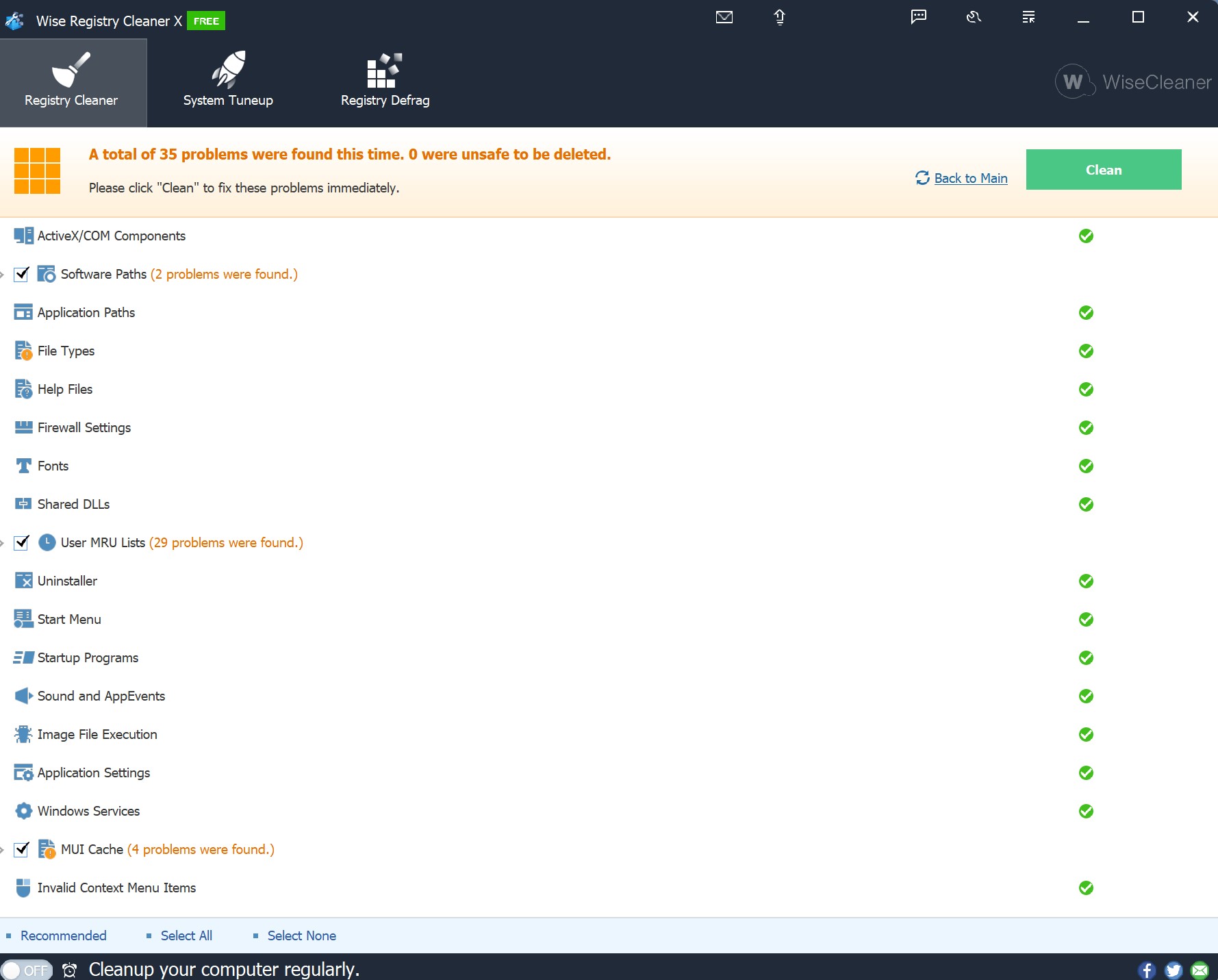Click the alarm clock schedule icon
This screenshot has height=980, width=1218.
[69, 970]
